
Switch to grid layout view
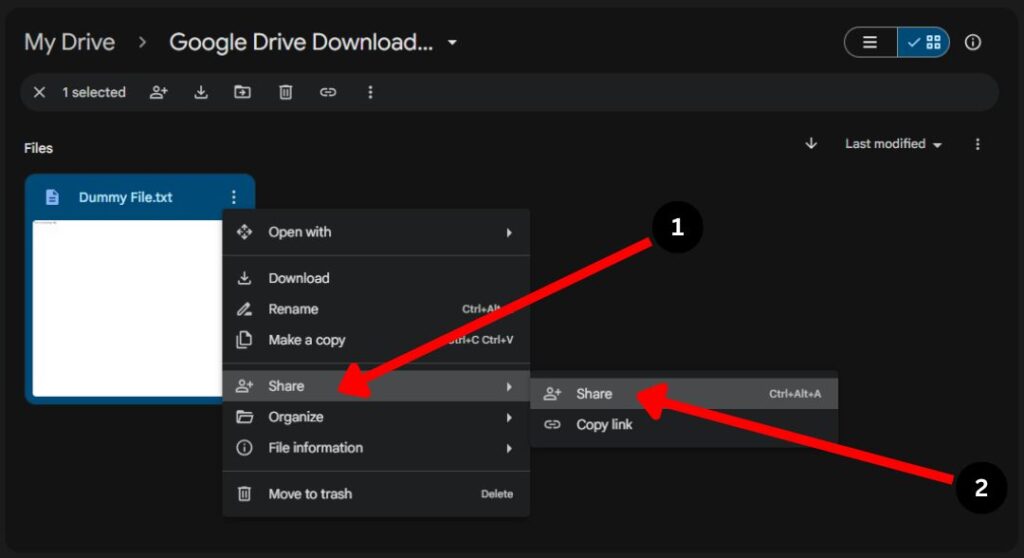tap(923, 42)
